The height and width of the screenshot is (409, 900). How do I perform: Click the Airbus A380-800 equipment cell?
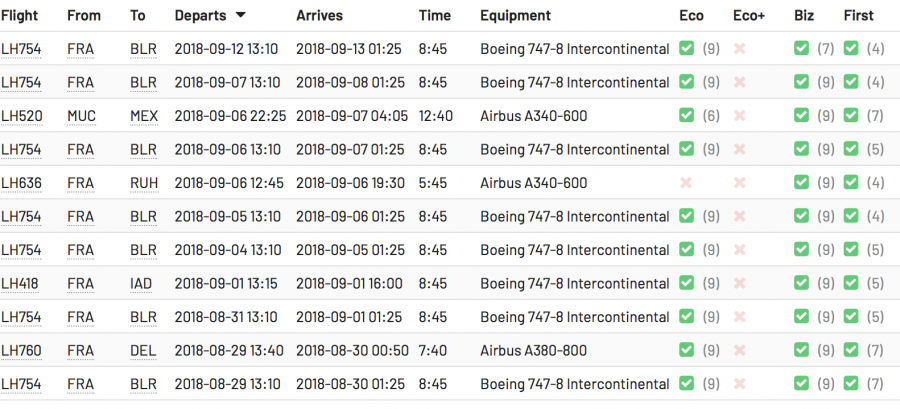[x=533, y=350]
